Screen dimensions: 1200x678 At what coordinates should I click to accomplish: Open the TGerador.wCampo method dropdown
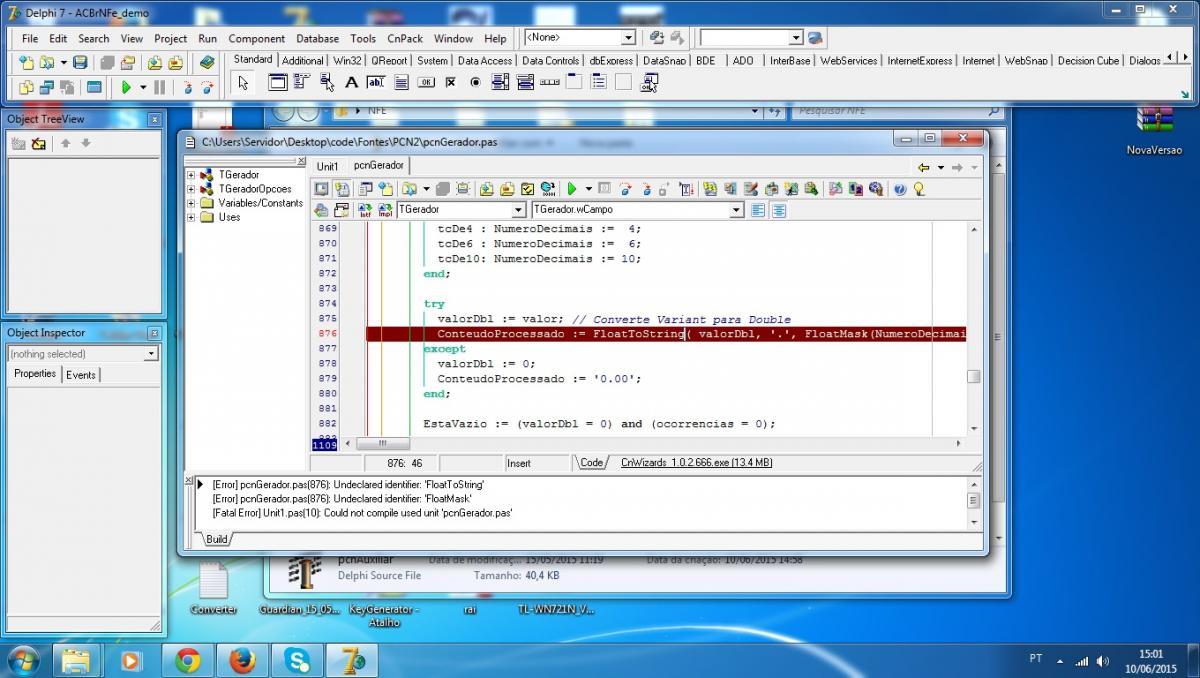coord(736,210)
